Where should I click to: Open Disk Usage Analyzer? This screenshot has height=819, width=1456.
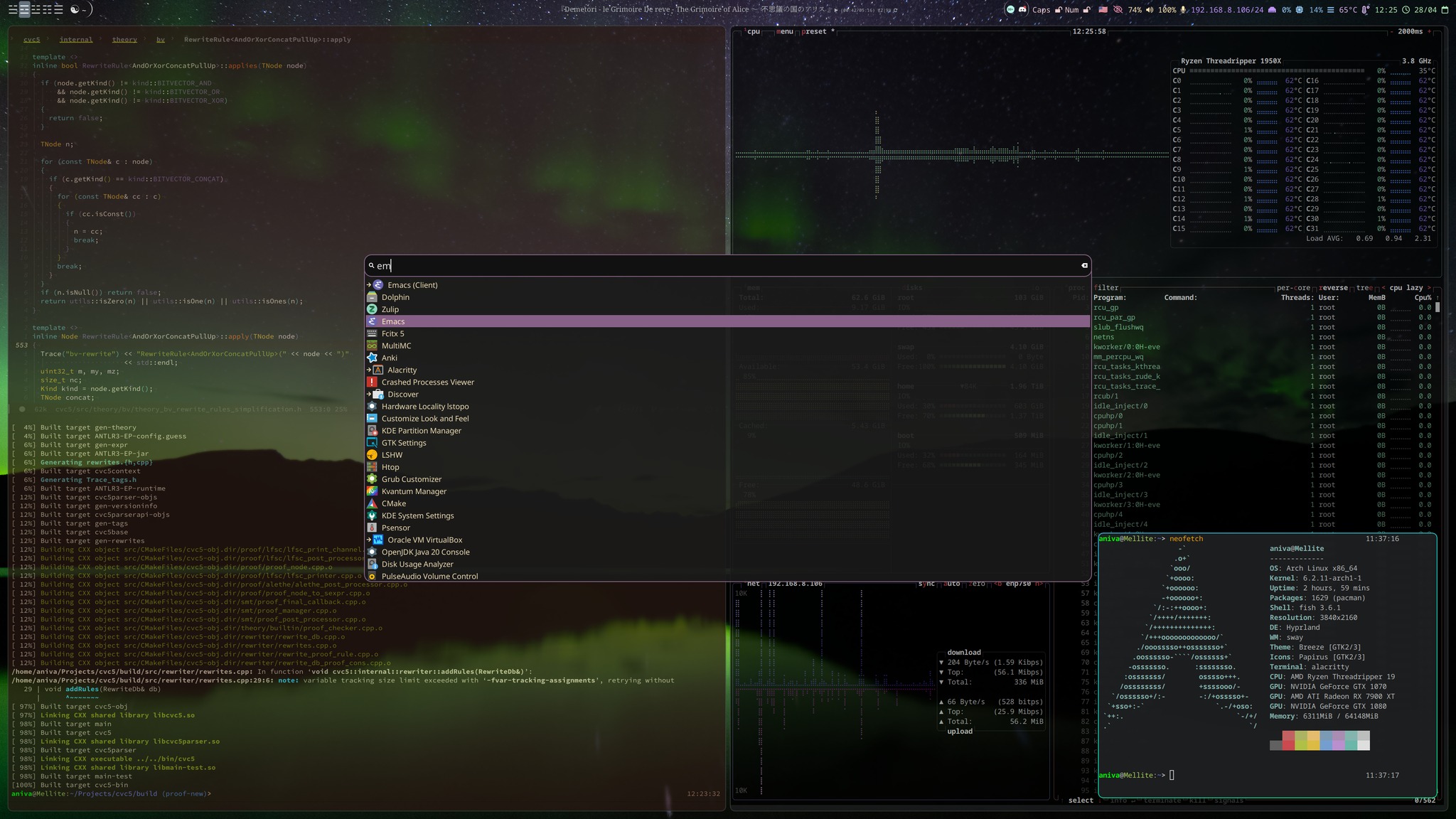pos(728,564)
